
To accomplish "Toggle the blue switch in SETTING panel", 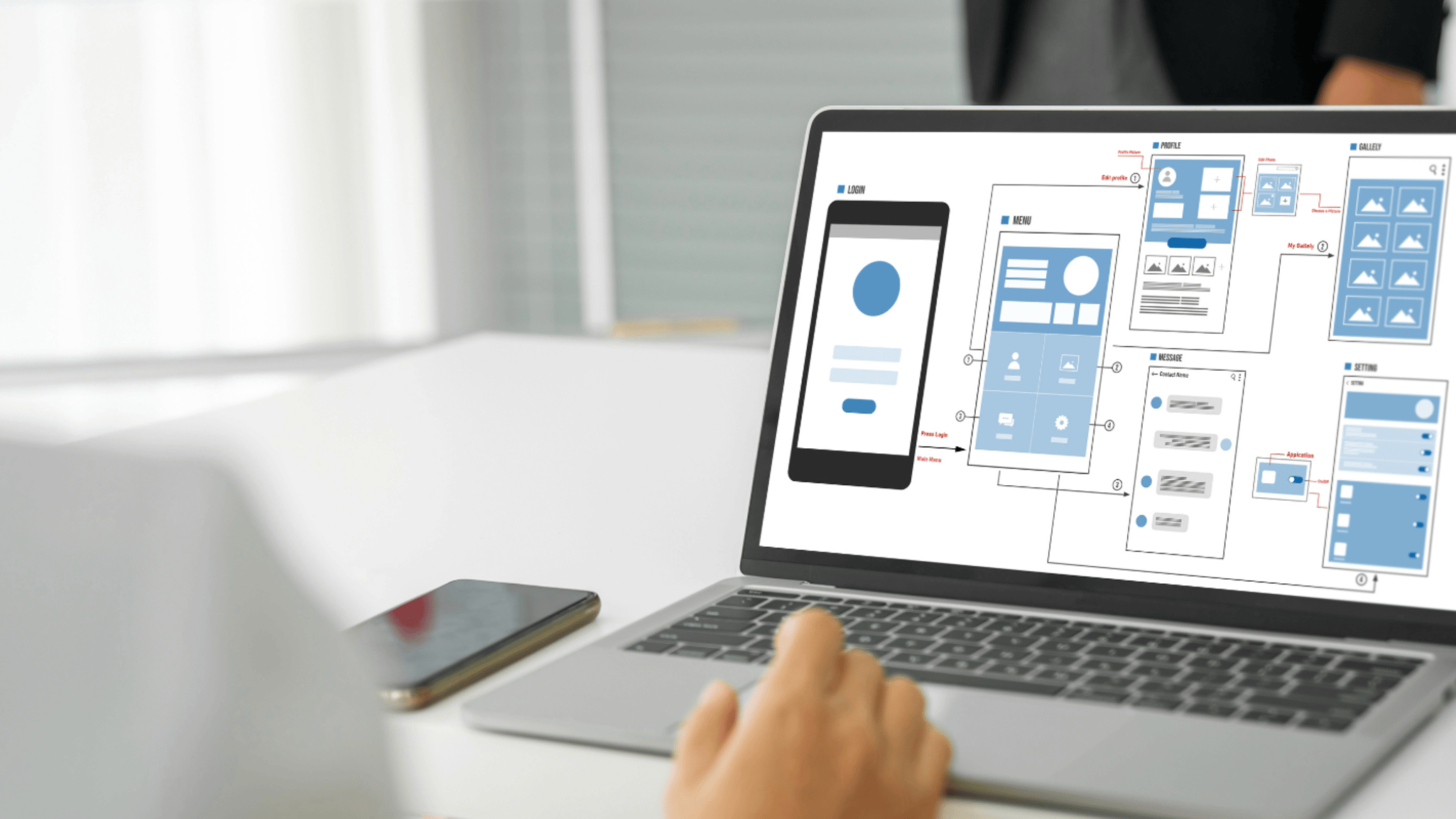I will click(1430, 432).
